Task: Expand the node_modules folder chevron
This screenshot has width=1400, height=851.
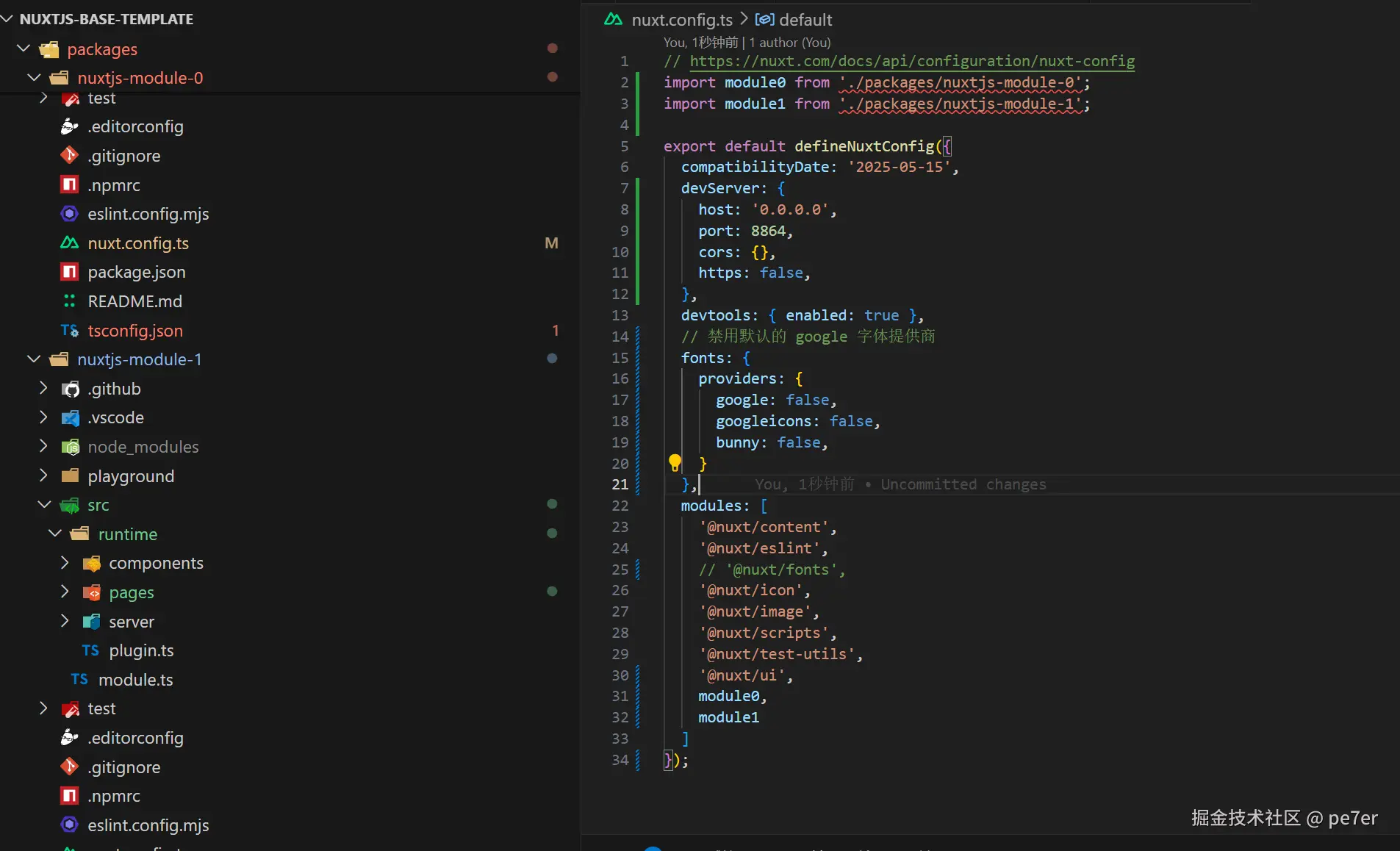Action: 43,446
